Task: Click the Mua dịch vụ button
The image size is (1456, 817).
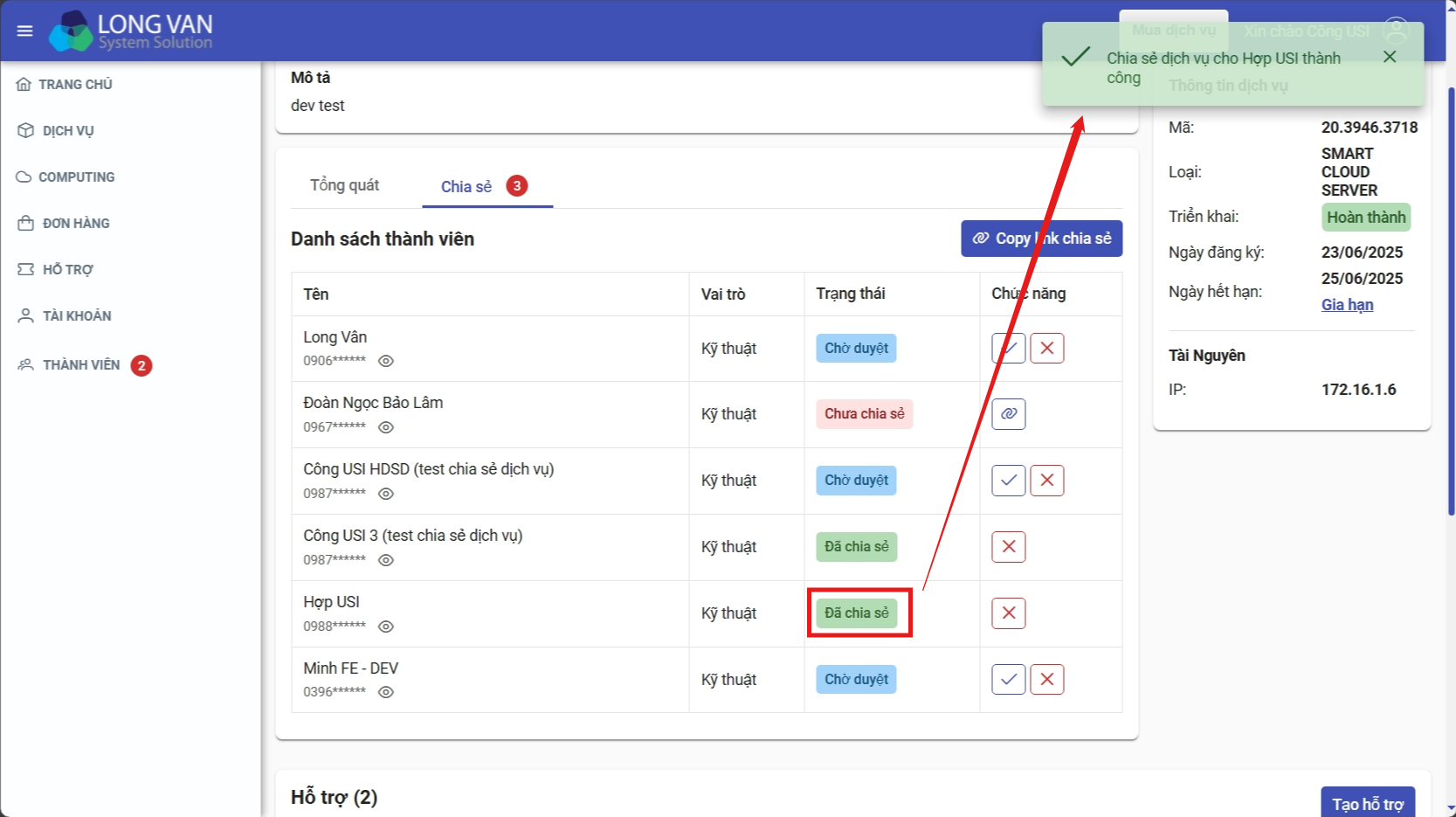Action: click(1174, 31)
